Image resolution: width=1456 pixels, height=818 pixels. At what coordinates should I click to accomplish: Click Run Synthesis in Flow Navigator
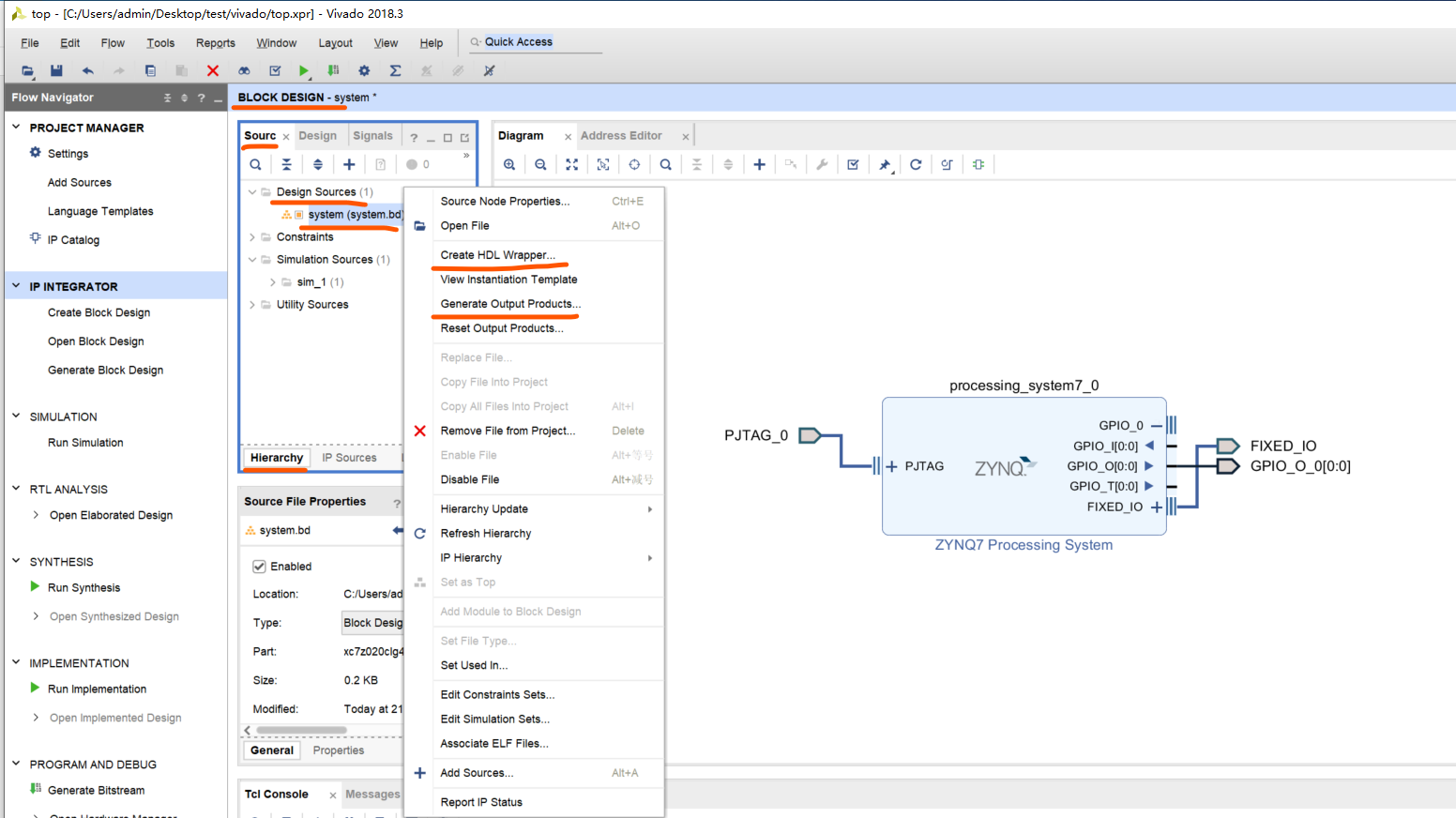pyautogui.click(x=83, y=588)
